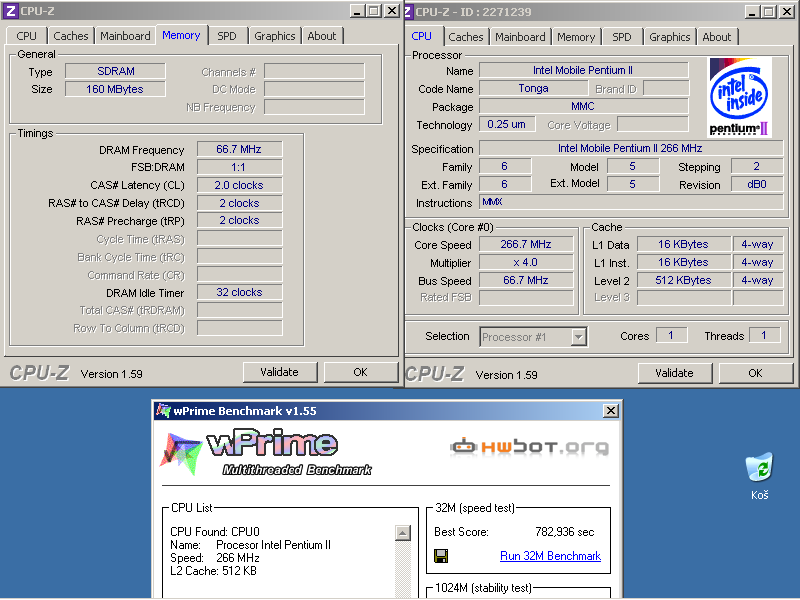Viewport: 800px width, 600px height.
Task: Close the wPrime Benchmark window
Action: click(611, 411)
